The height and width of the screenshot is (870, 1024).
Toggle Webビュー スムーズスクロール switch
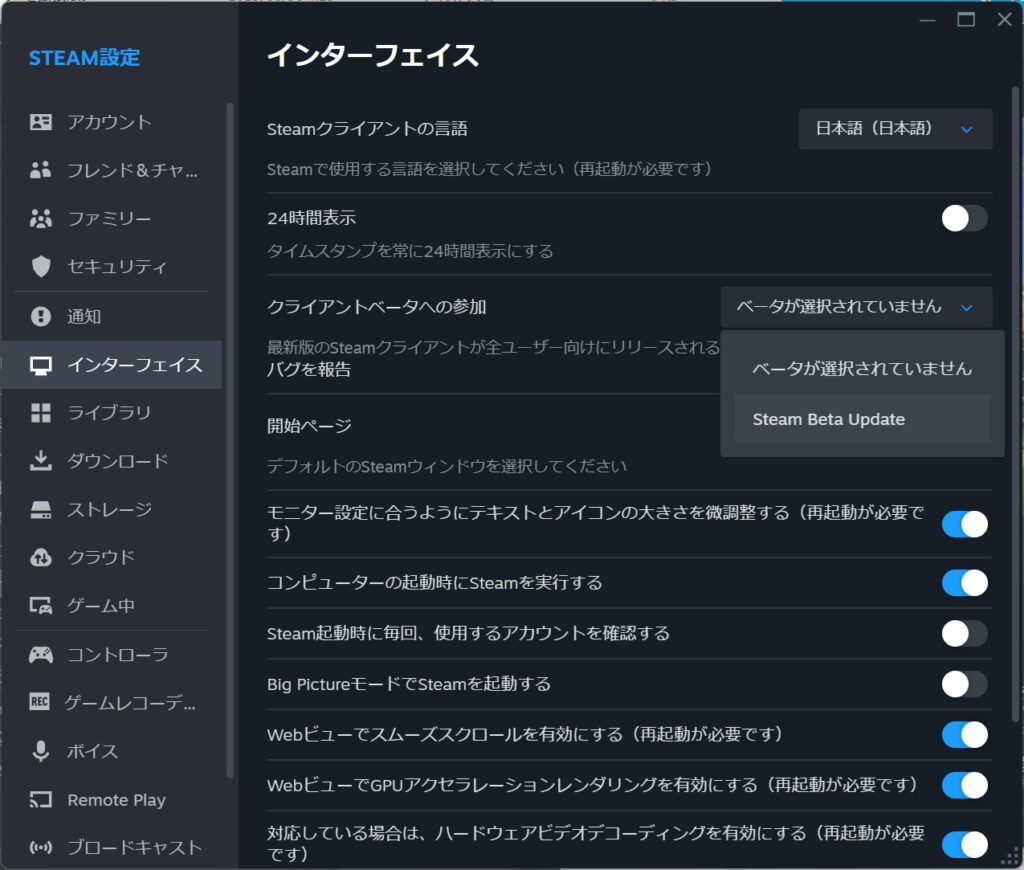(x=964, y=735)
